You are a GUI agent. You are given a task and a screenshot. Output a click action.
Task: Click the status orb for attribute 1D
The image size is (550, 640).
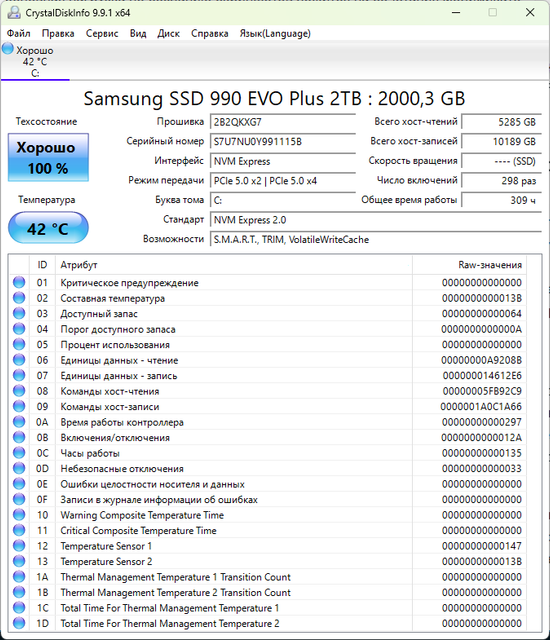(19, 623)
